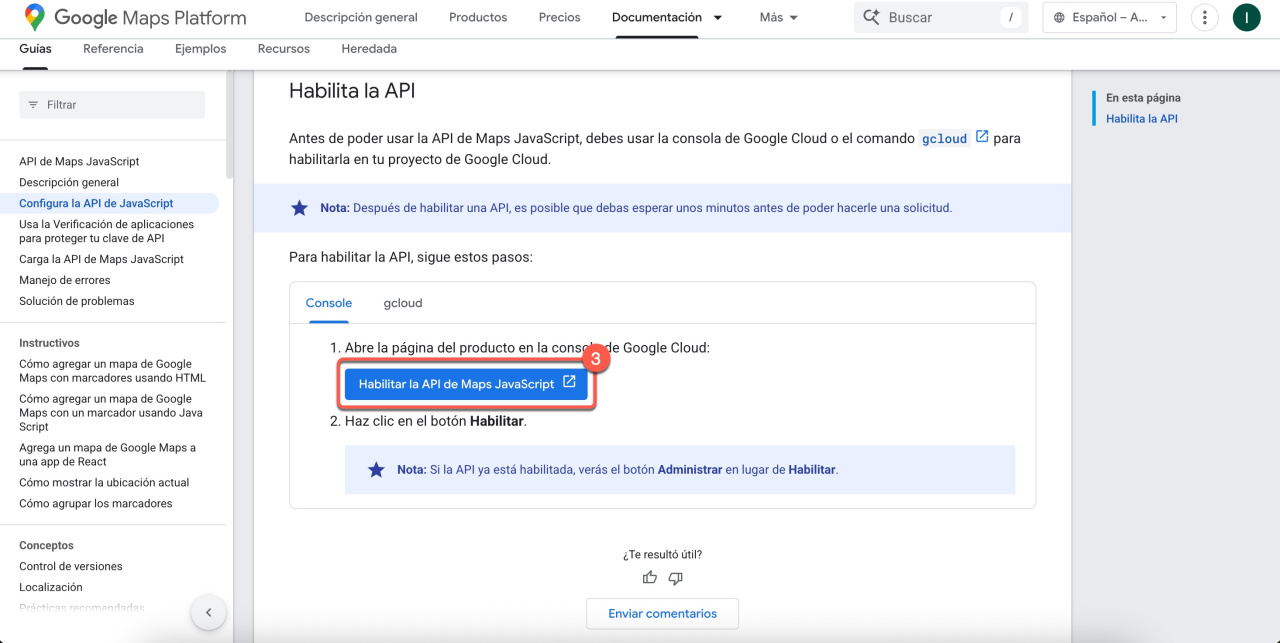Open the Más dropdown menu
1280x643 pixels.
pos(779,17)
